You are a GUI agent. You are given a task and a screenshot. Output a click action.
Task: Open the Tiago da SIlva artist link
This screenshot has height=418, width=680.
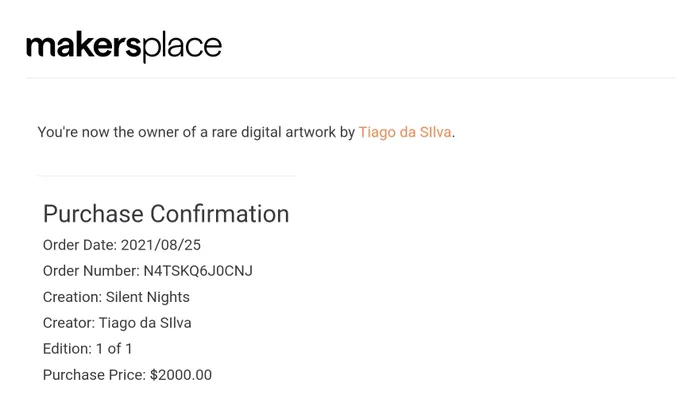[405, 132]
